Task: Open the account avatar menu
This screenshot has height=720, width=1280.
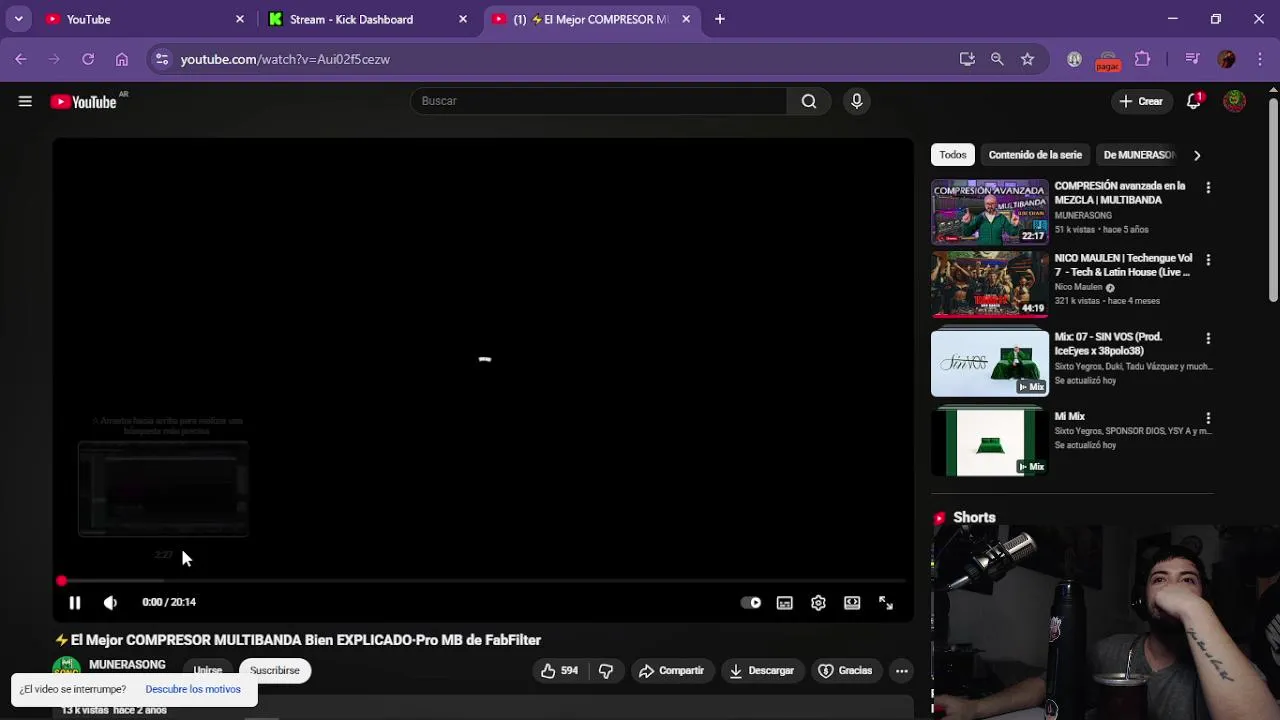Action: (x=1235, y=101)
